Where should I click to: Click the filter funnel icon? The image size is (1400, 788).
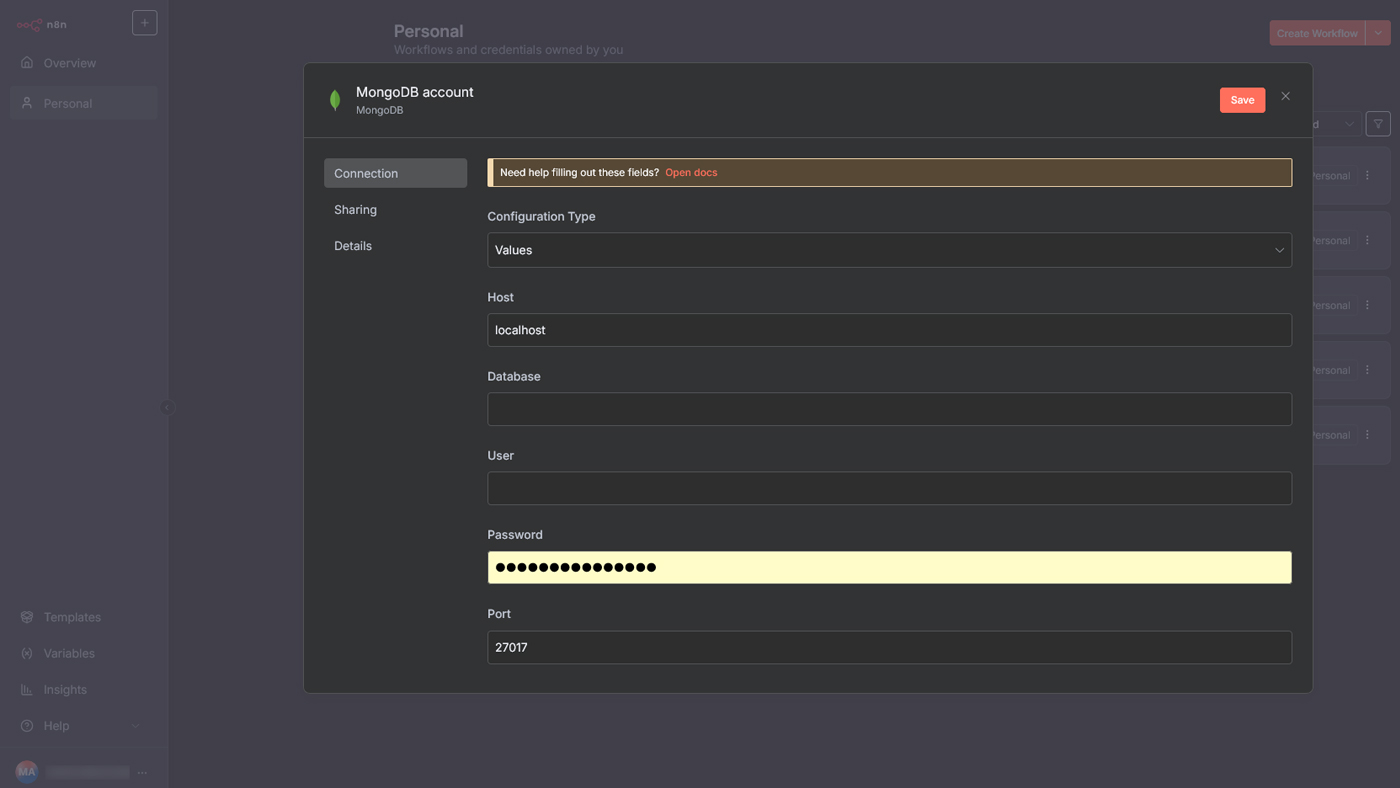(1378, 124)
